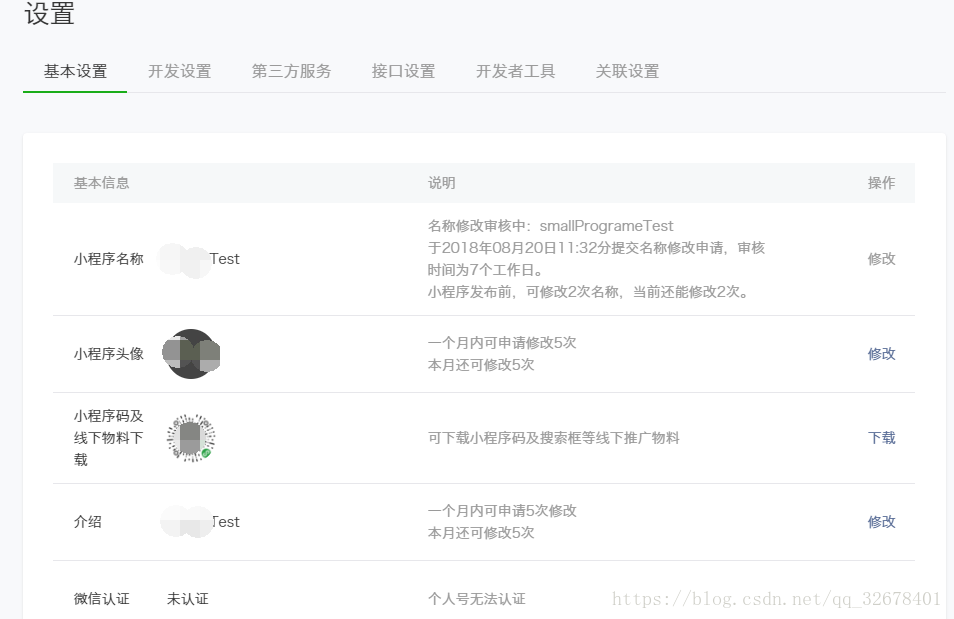Click the text 一个月内可申请5次修改
This screenshot has width=954, height=619.
tap(502, 511)
